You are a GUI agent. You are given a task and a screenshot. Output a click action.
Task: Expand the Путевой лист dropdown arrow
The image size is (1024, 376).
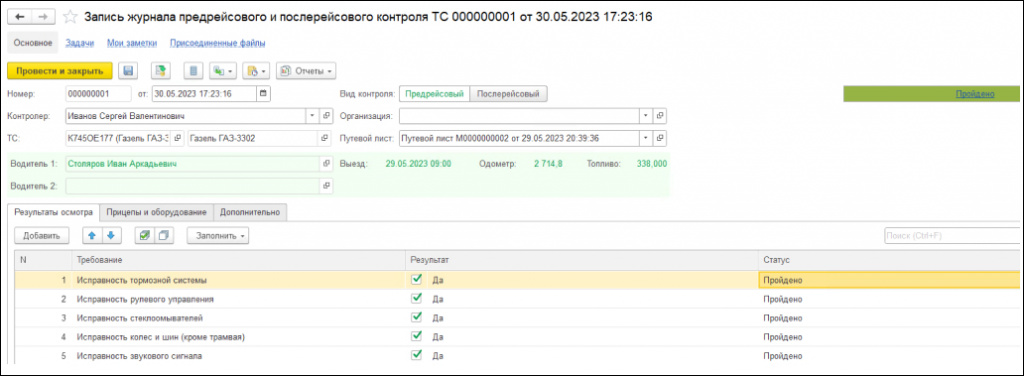[x=646, y=138]
